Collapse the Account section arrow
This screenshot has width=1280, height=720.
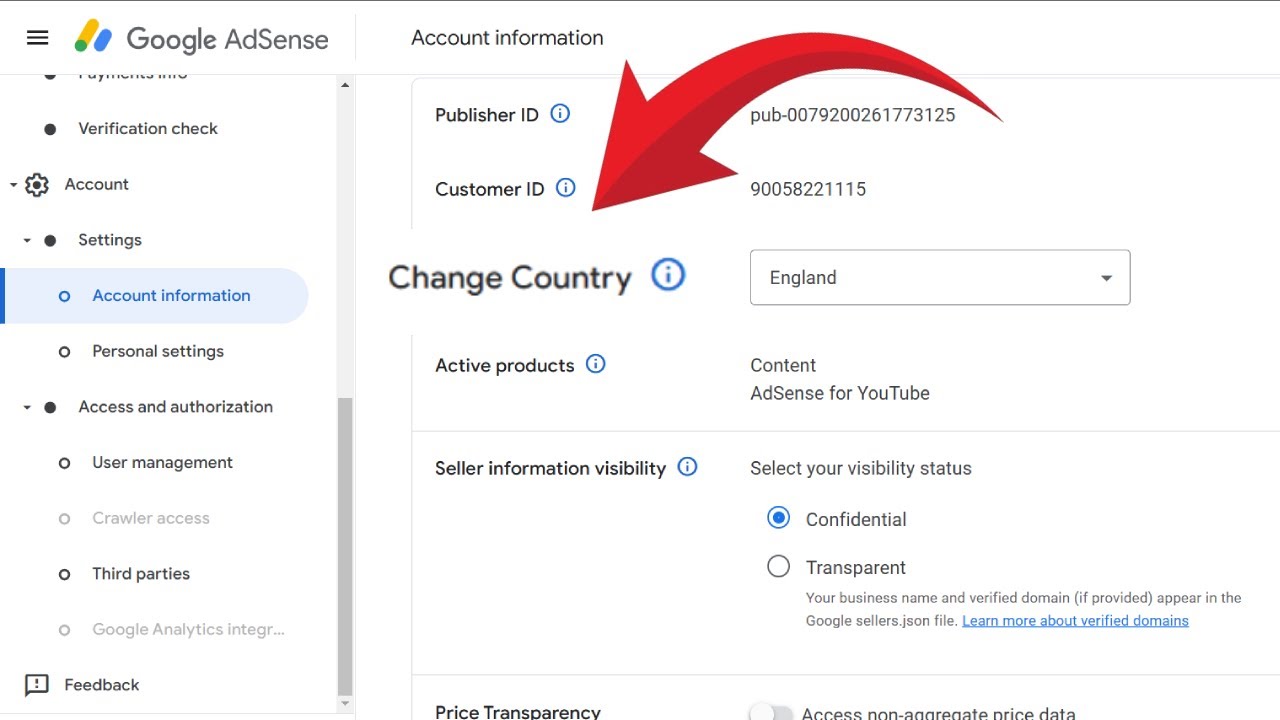(13, 185)
